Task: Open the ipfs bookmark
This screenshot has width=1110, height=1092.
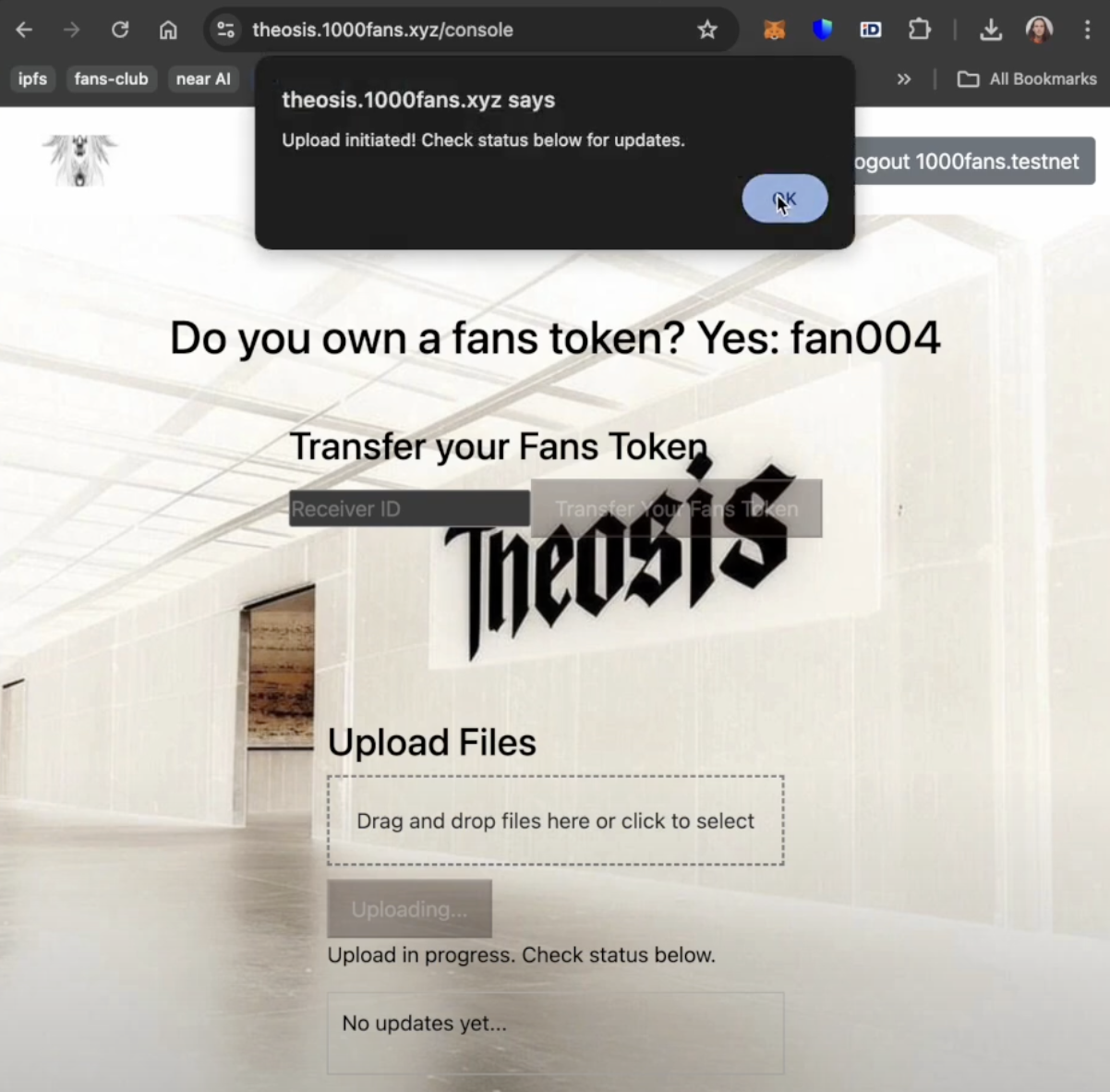Action: tap(32, 79)
